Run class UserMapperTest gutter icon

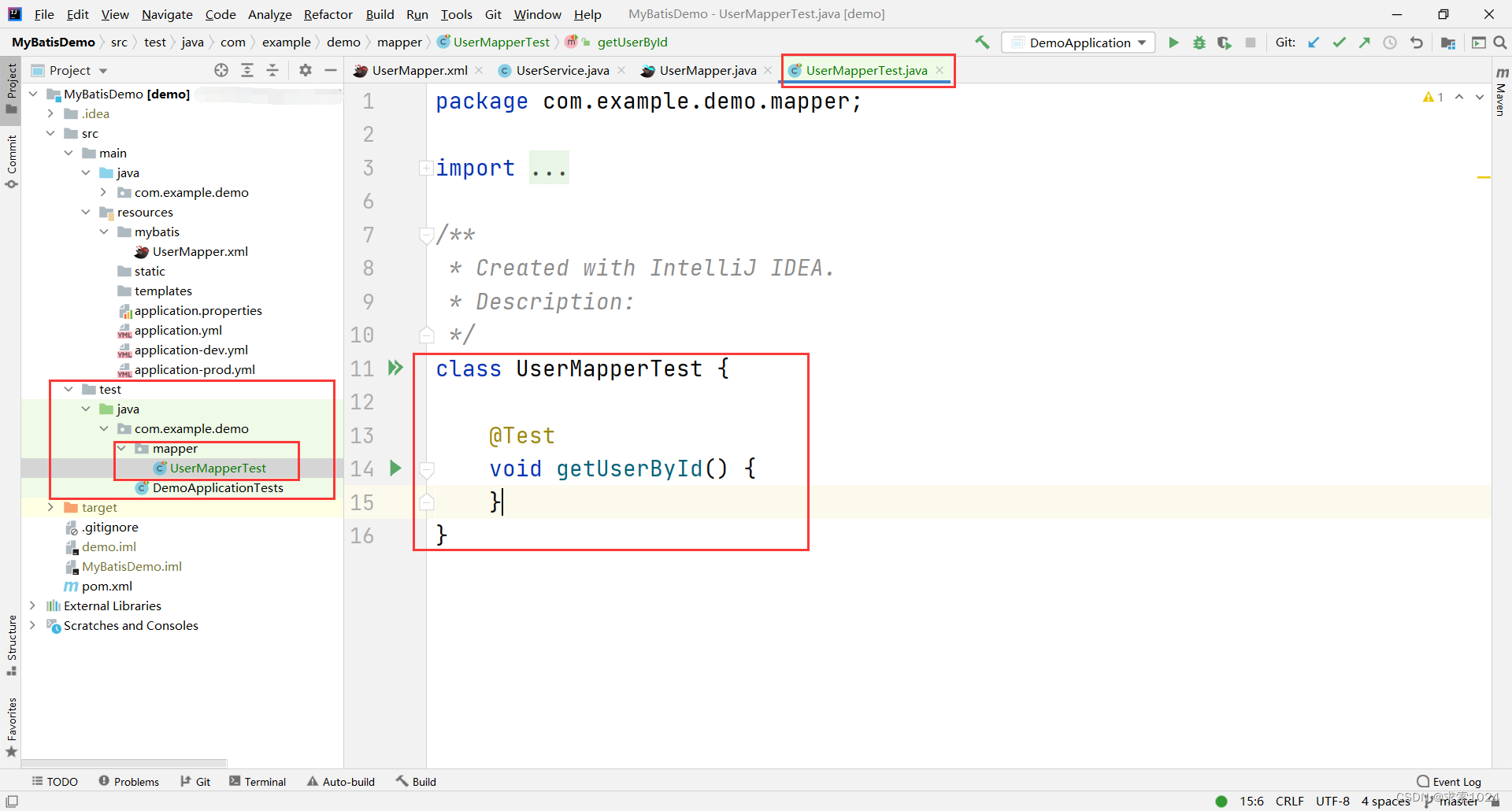click(x=395, y=368)
